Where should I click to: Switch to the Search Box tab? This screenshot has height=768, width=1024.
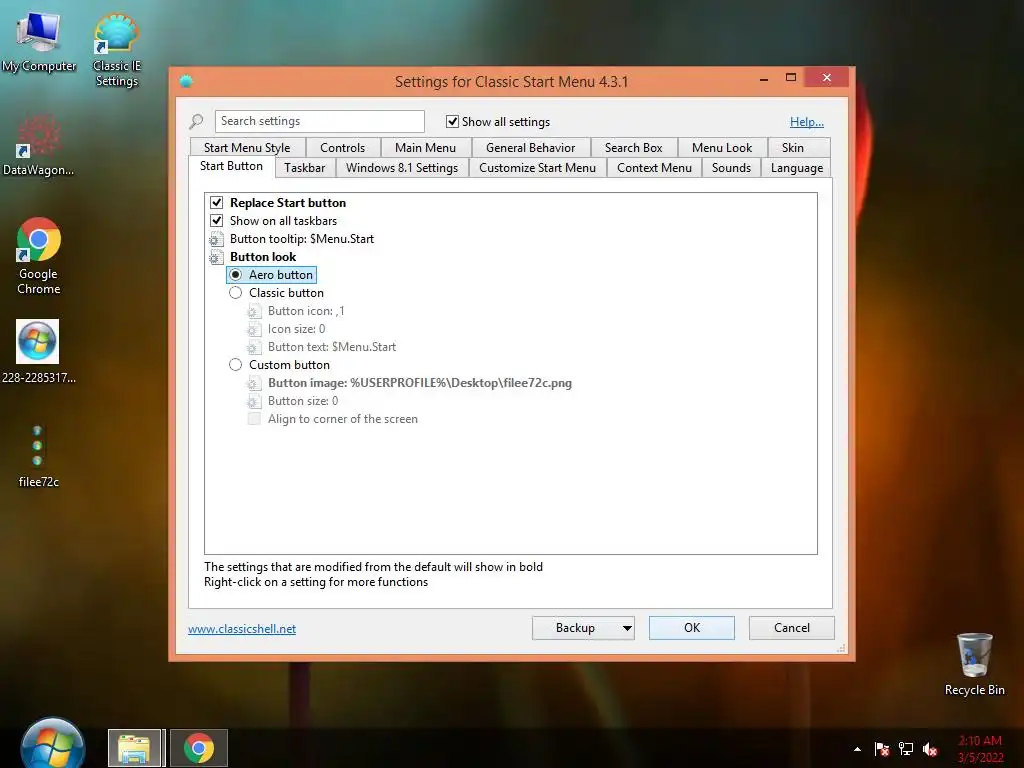coord(633,148)
